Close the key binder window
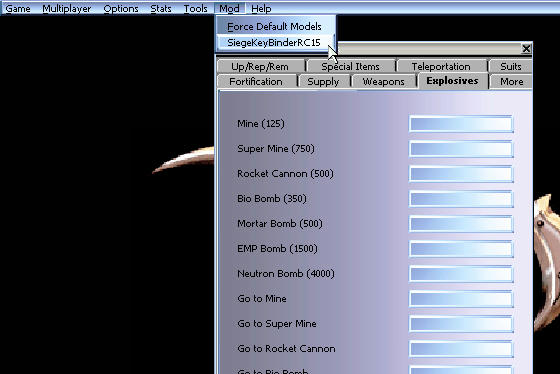The height and width of the screenshot is (374, 560). tap(526, 49)
